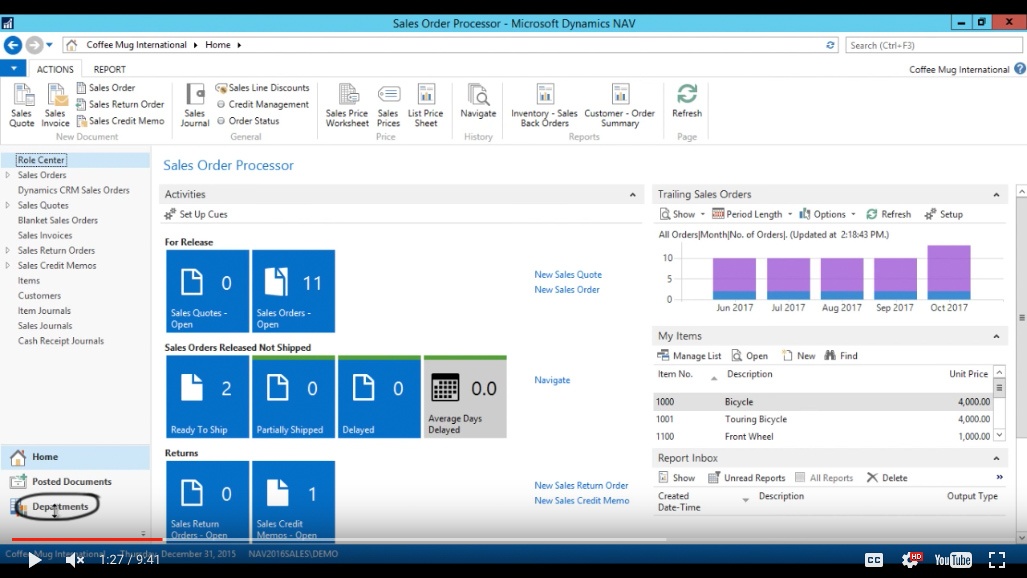The width and height of the screenshot is (1027, 578).
Task: Click the New Sales Quote link
Action: coord(567,275)
